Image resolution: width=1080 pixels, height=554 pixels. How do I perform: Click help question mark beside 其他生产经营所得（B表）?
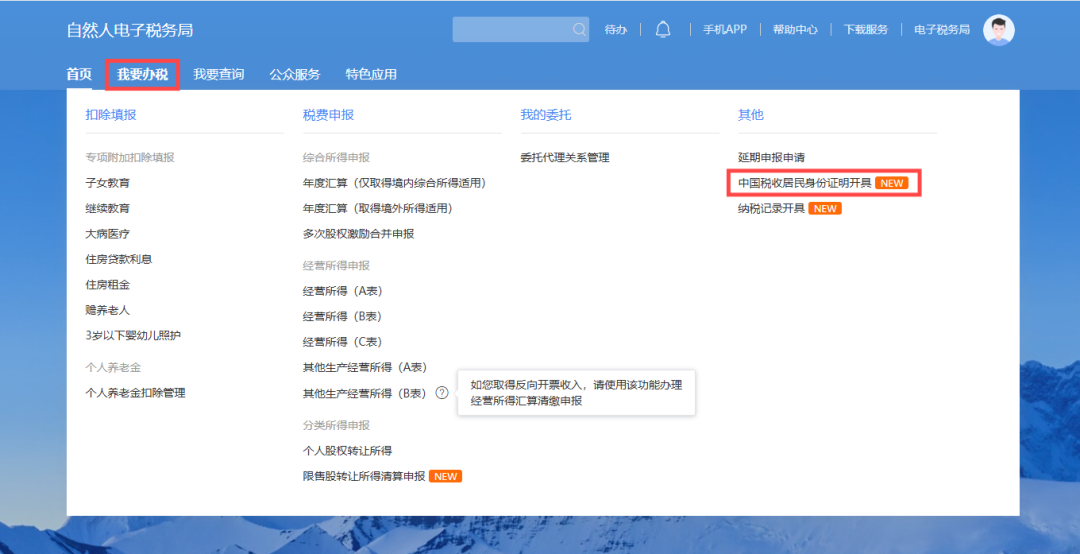tap(441, 393)
